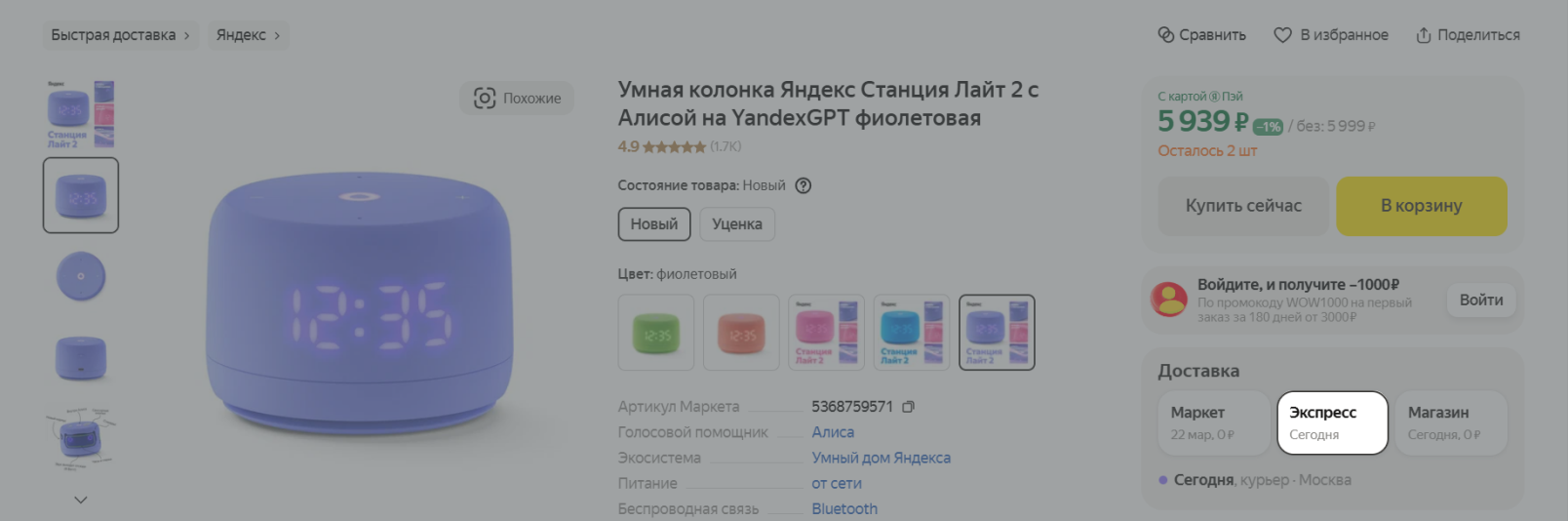Open the Умный дом Яндекса link
This screenshot has width=1568, height=521.
pos(881,458)
